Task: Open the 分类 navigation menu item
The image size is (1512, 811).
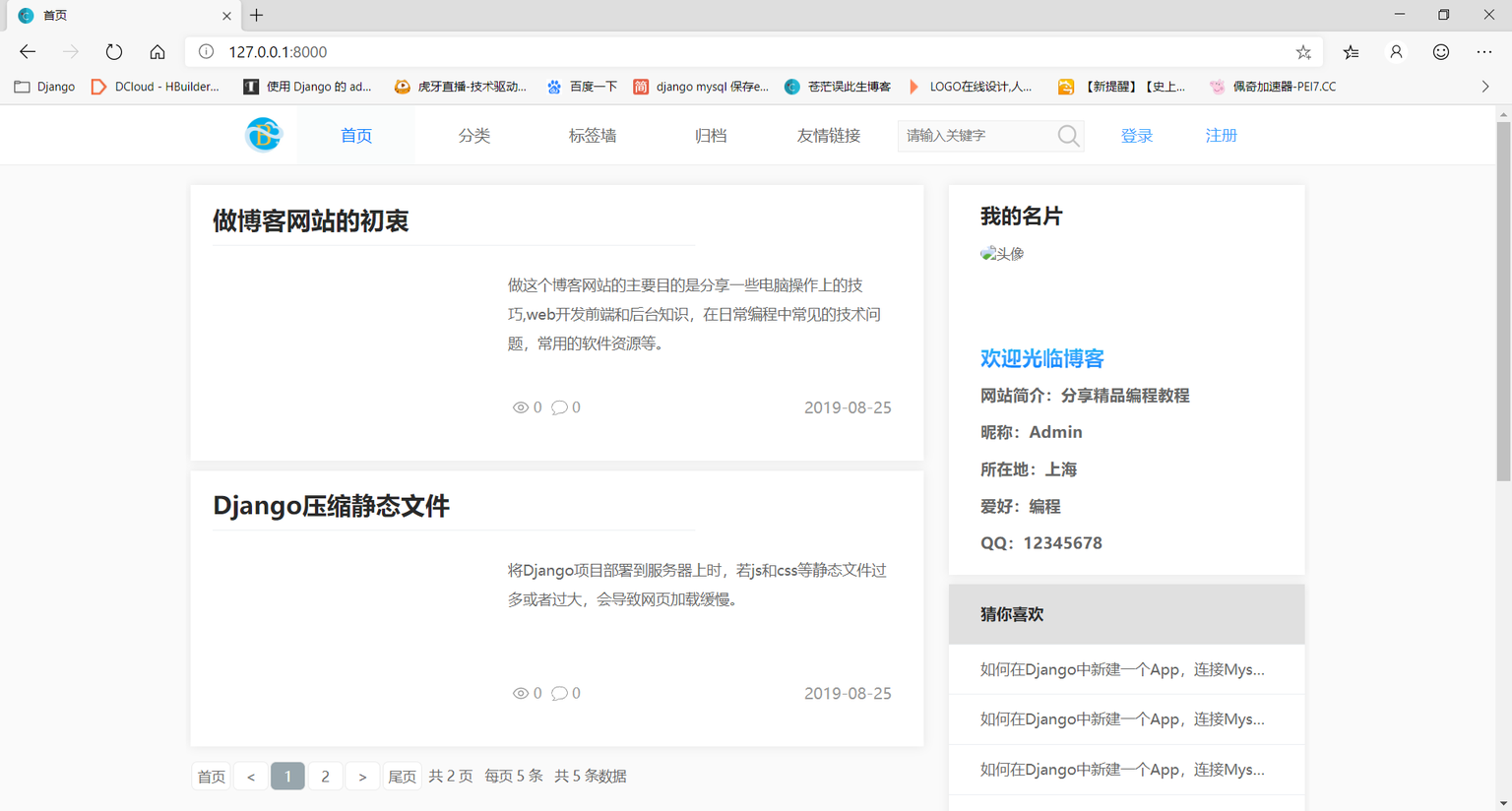Action: coord(473,136)
